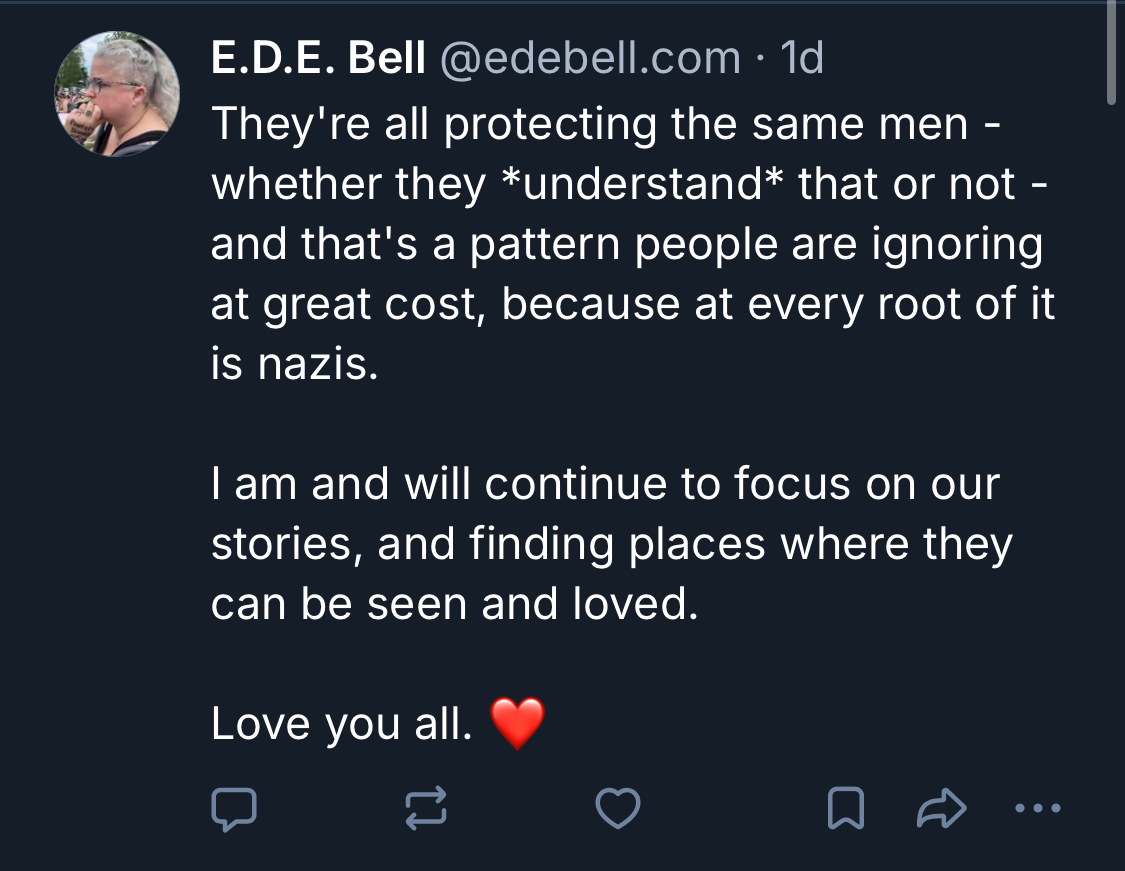Click the paragraph starting 'They're all protecting'

[x=633, y=244]
